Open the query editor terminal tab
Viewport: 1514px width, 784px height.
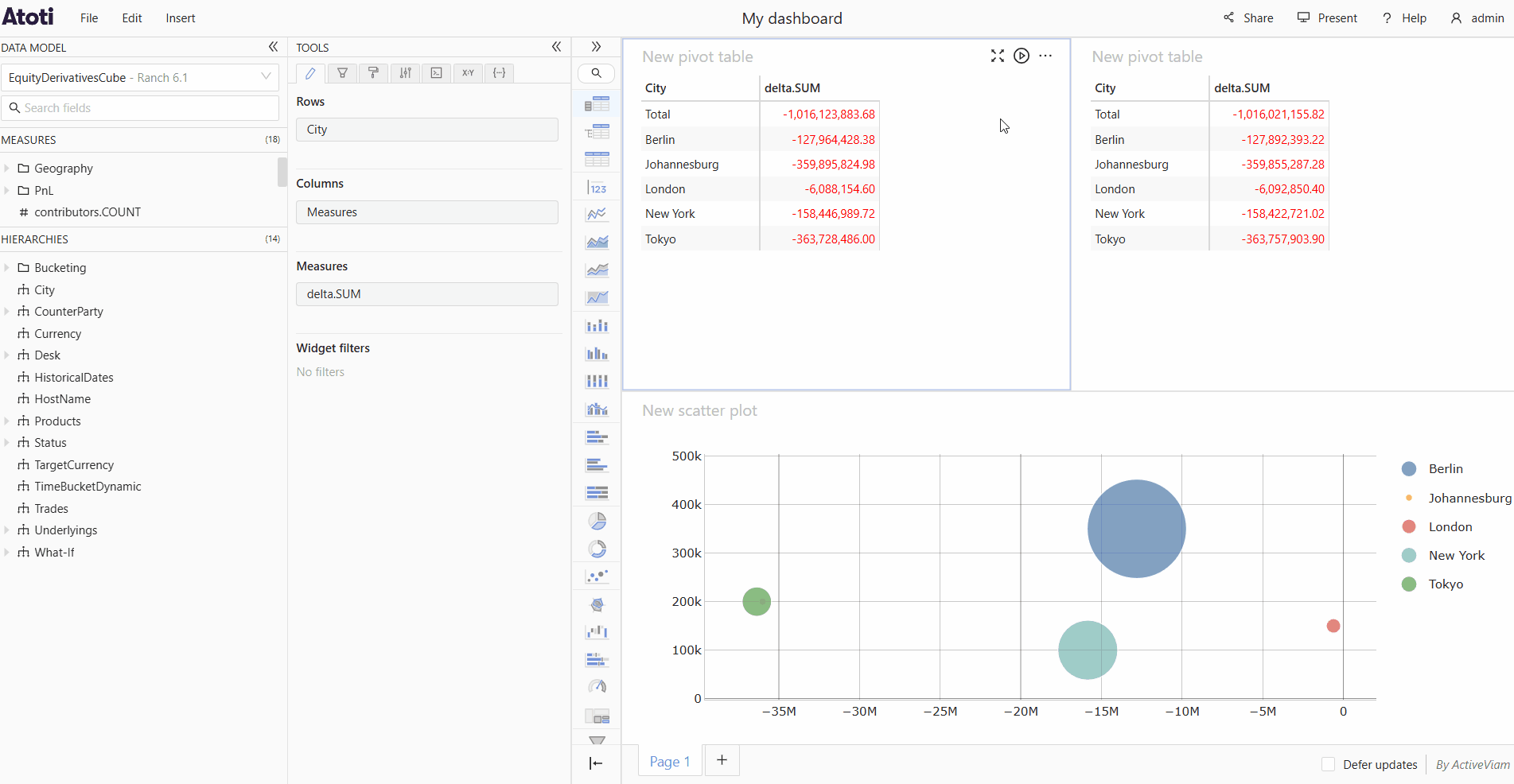(x=436, y=73)
